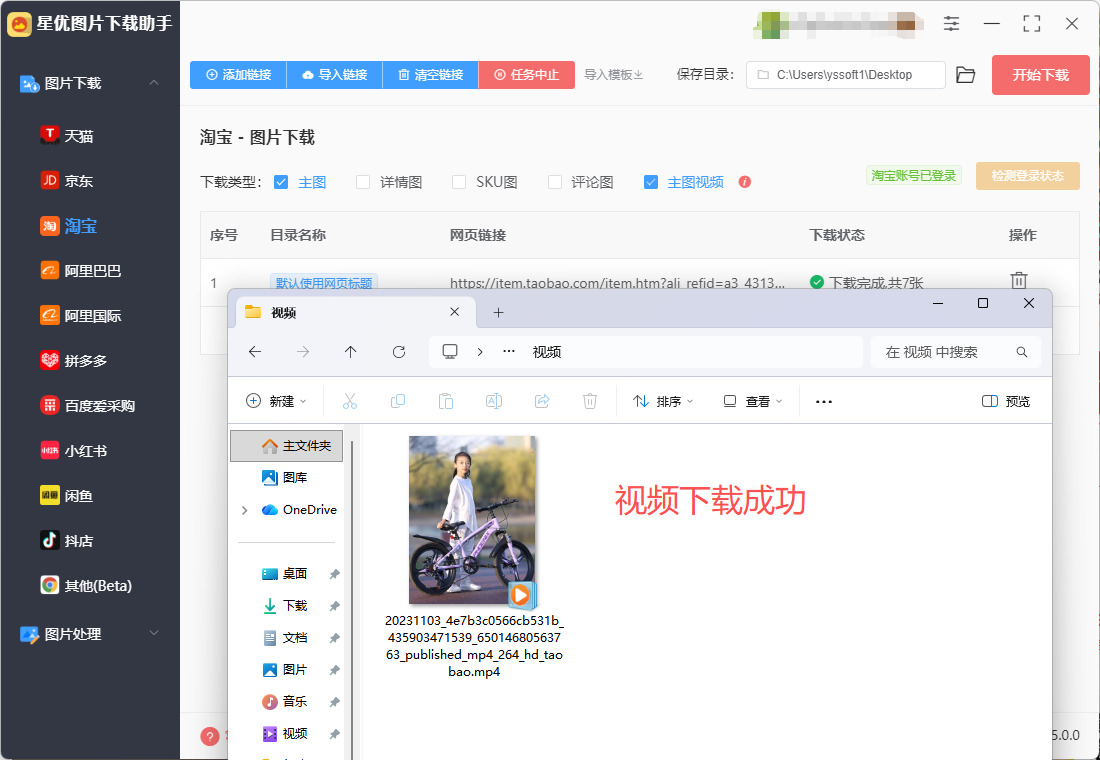Open 下载 folder in explorer navigation pane

pyautogui.click(x=295, y=605)
